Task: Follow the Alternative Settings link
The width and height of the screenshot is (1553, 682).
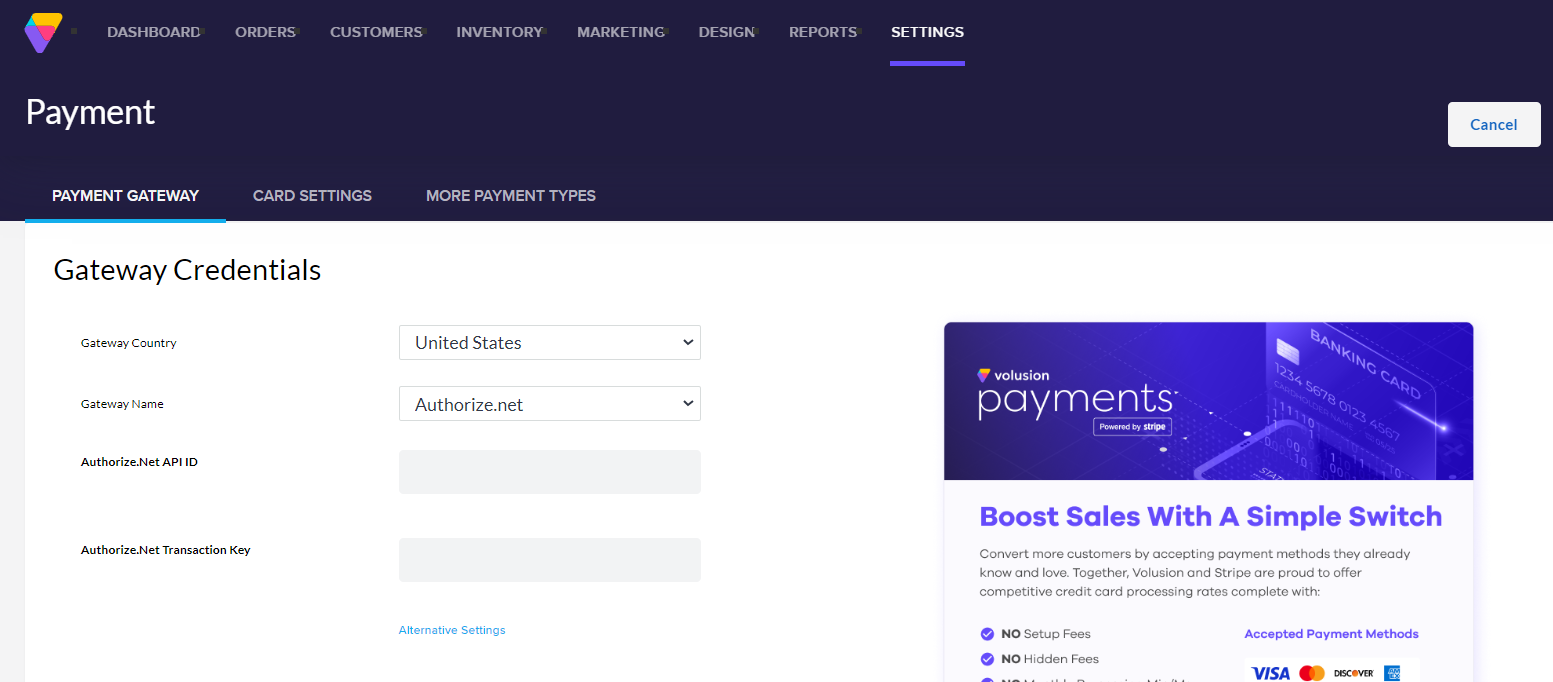Action: tap(452, 630)
